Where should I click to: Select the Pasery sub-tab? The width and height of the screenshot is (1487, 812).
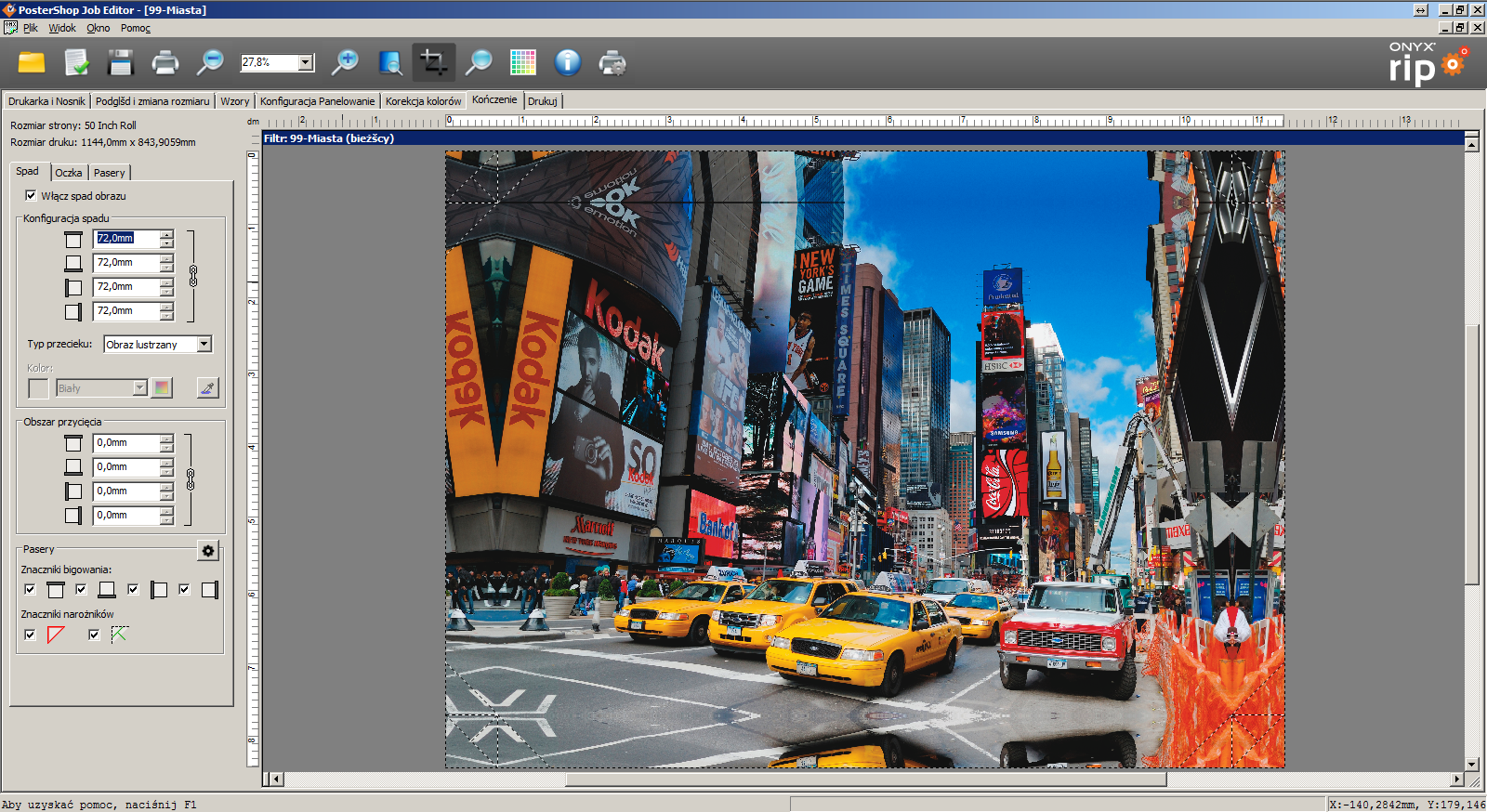109,173
